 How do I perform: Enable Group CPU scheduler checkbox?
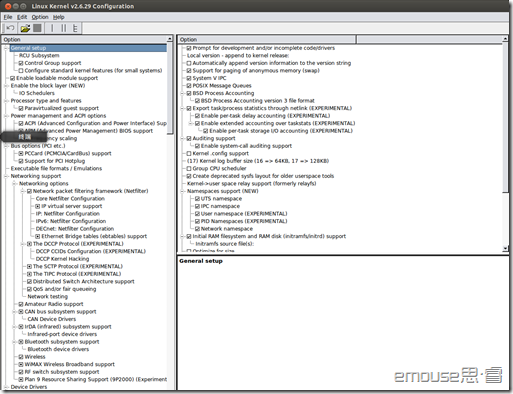click(189, 169)
